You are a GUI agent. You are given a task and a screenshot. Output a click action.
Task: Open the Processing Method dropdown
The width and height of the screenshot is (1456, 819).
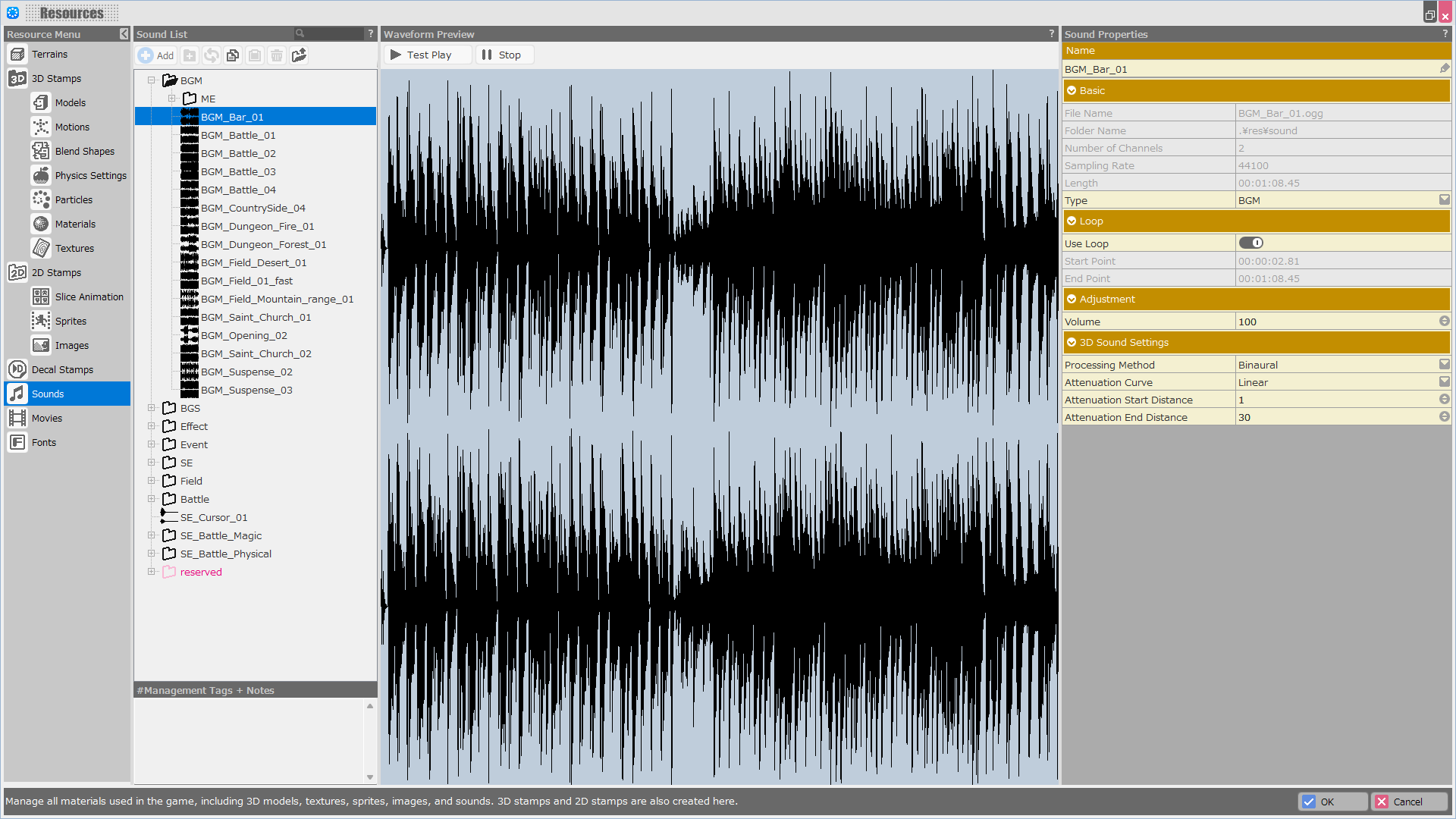tap(1444, 365)
